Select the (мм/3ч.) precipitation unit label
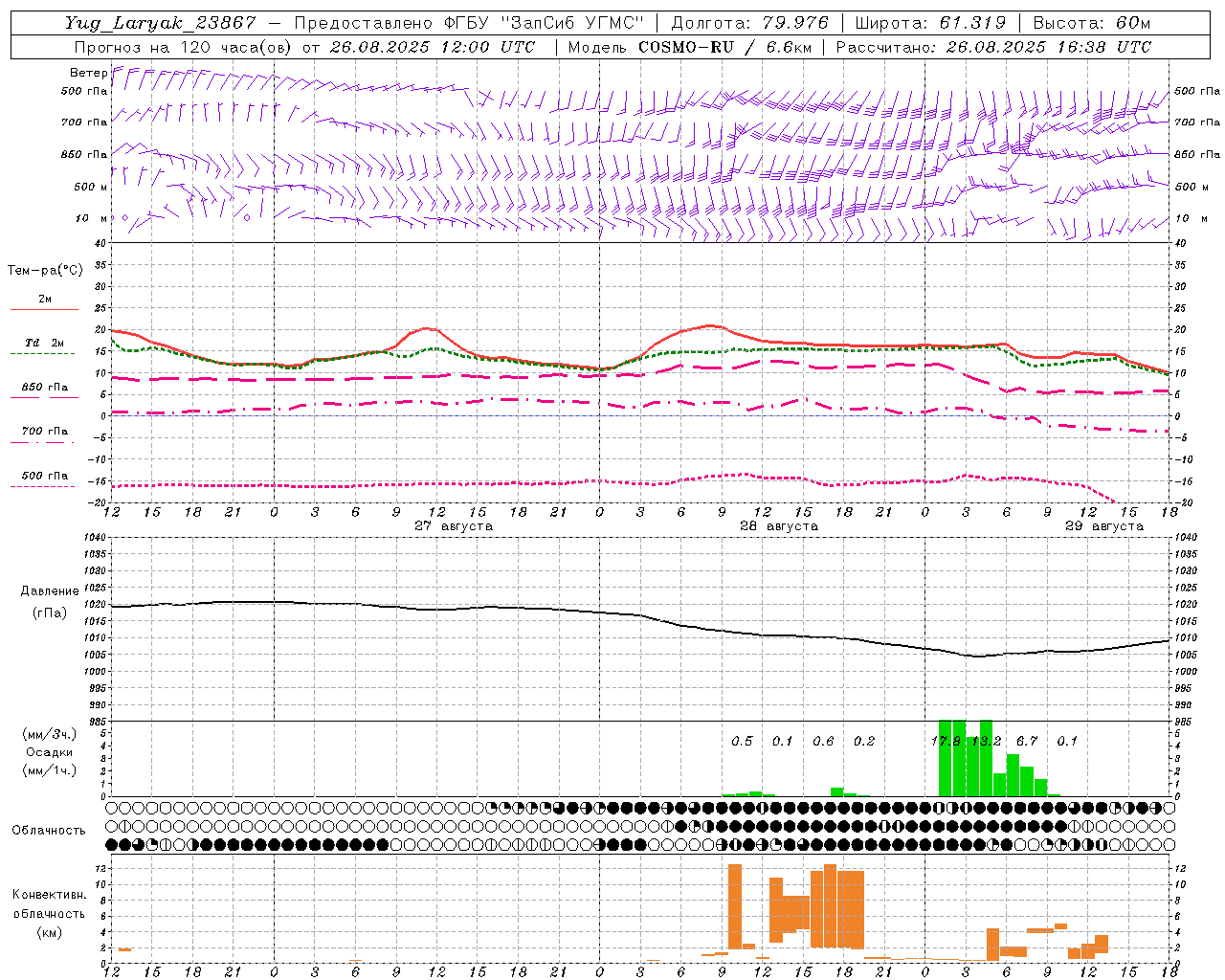1225x980 pixels. click(x=49, y=734)
